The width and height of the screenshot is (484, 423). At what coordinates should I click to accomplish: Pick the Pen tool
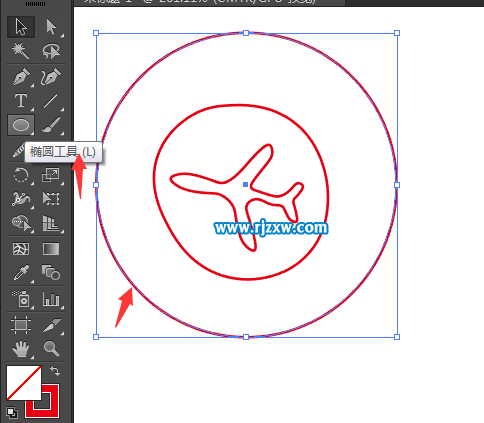pos(21,77)
